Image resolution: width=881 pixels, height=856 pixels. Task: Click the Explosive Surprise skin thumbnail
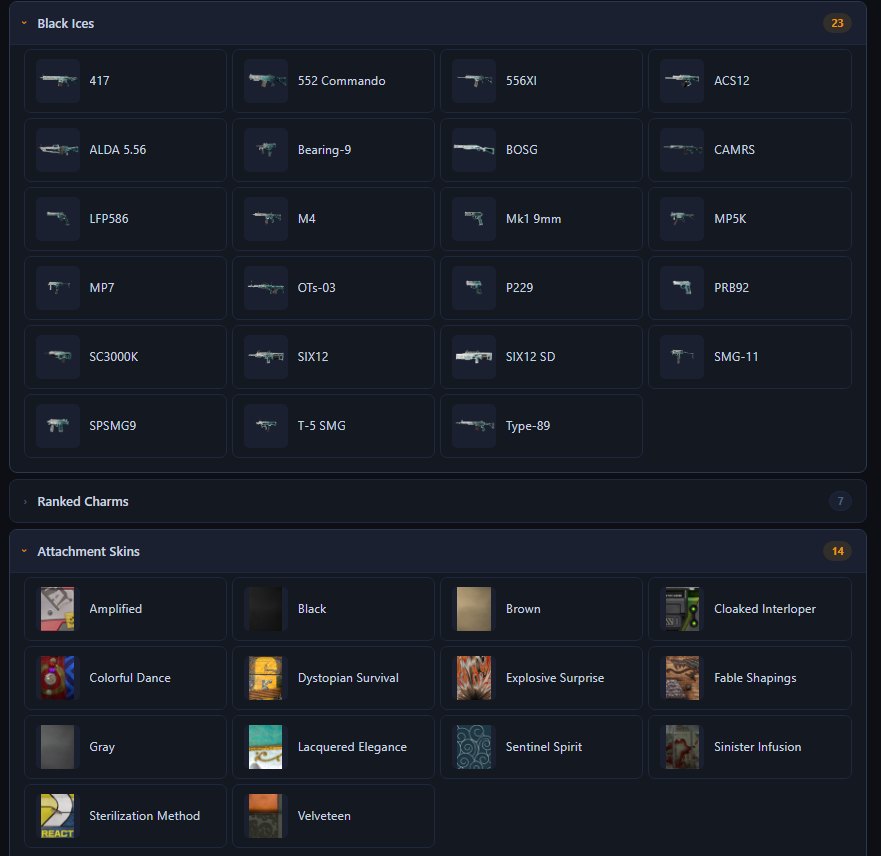(474, 678)
